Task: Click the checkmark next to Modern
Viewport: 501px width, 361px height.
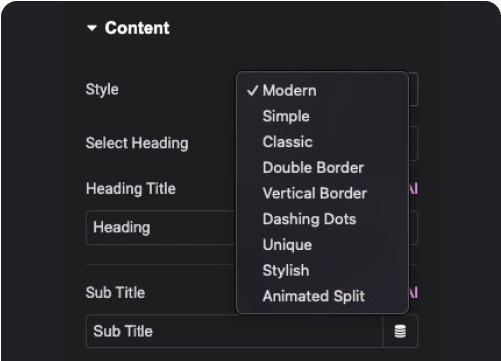Action: tap(252, 90)
